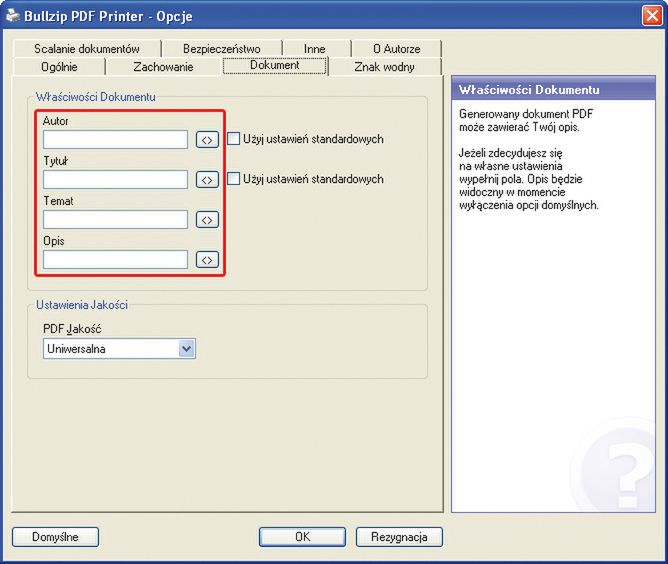Image resolution: width=668 pixels, height=564 pixels.
Task: Click the Bullzip printer icon in title bar
Action: [12, 16]
